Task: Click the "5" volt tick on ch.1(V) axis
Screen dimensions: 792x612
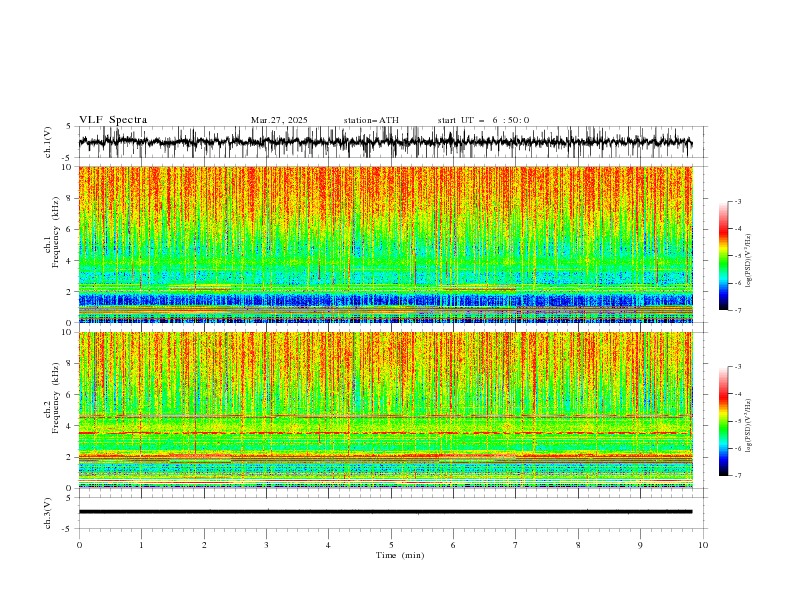Action: [x=69, y=127]
